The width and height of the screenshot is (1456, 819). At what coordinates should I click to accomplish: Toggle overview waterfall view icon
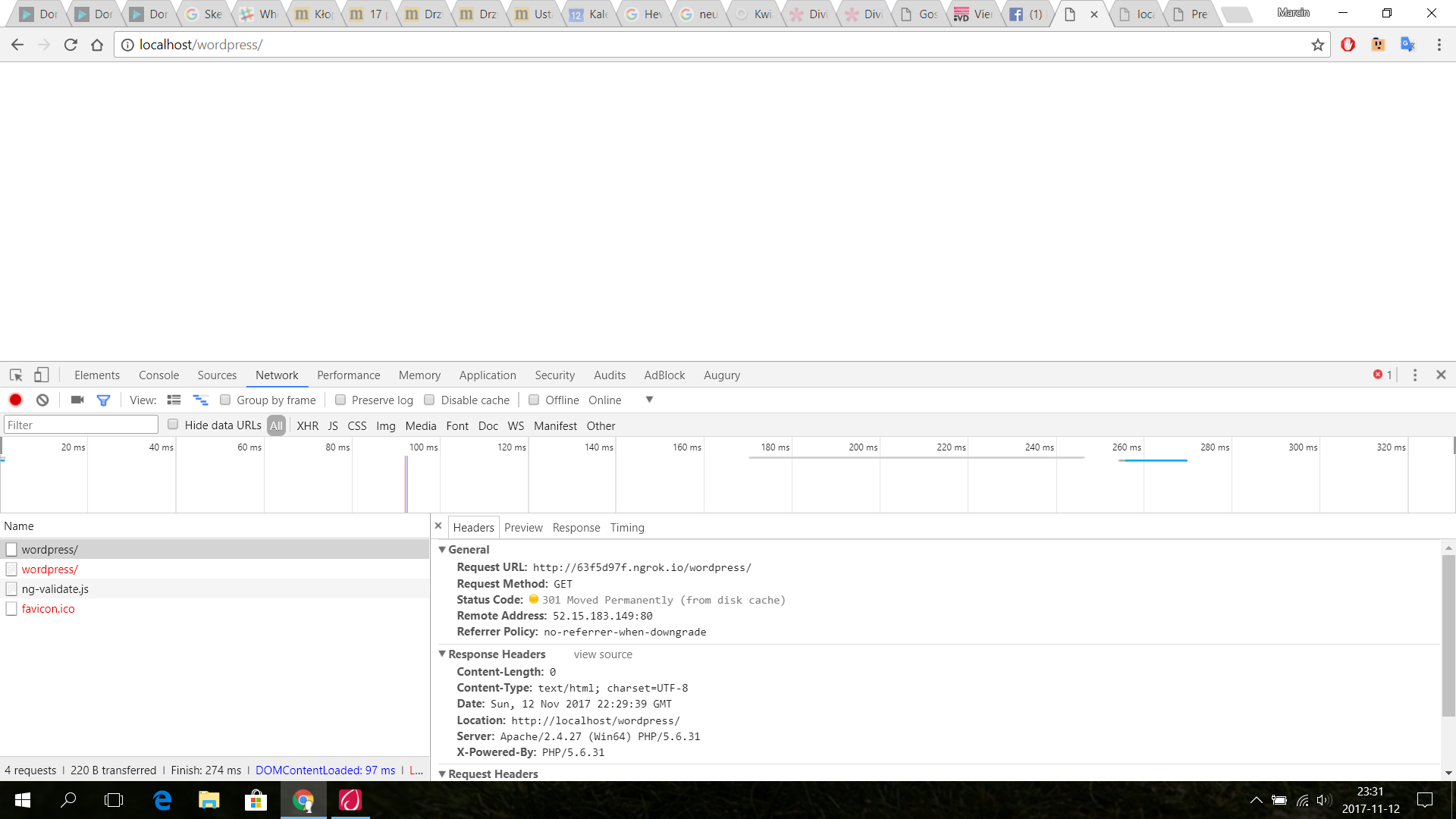(200, 400)
